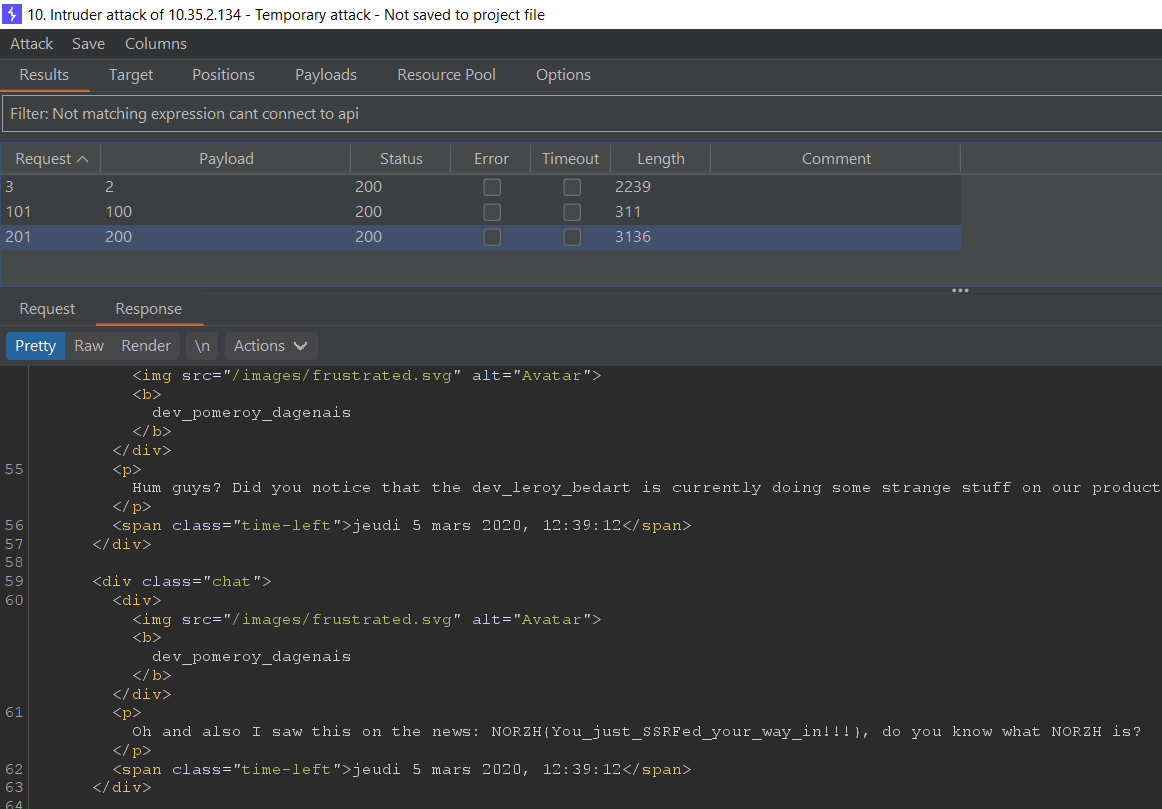The image size is (1162, 809).
Task: Toggle Error checkbox for request 201
Action: 492,237
